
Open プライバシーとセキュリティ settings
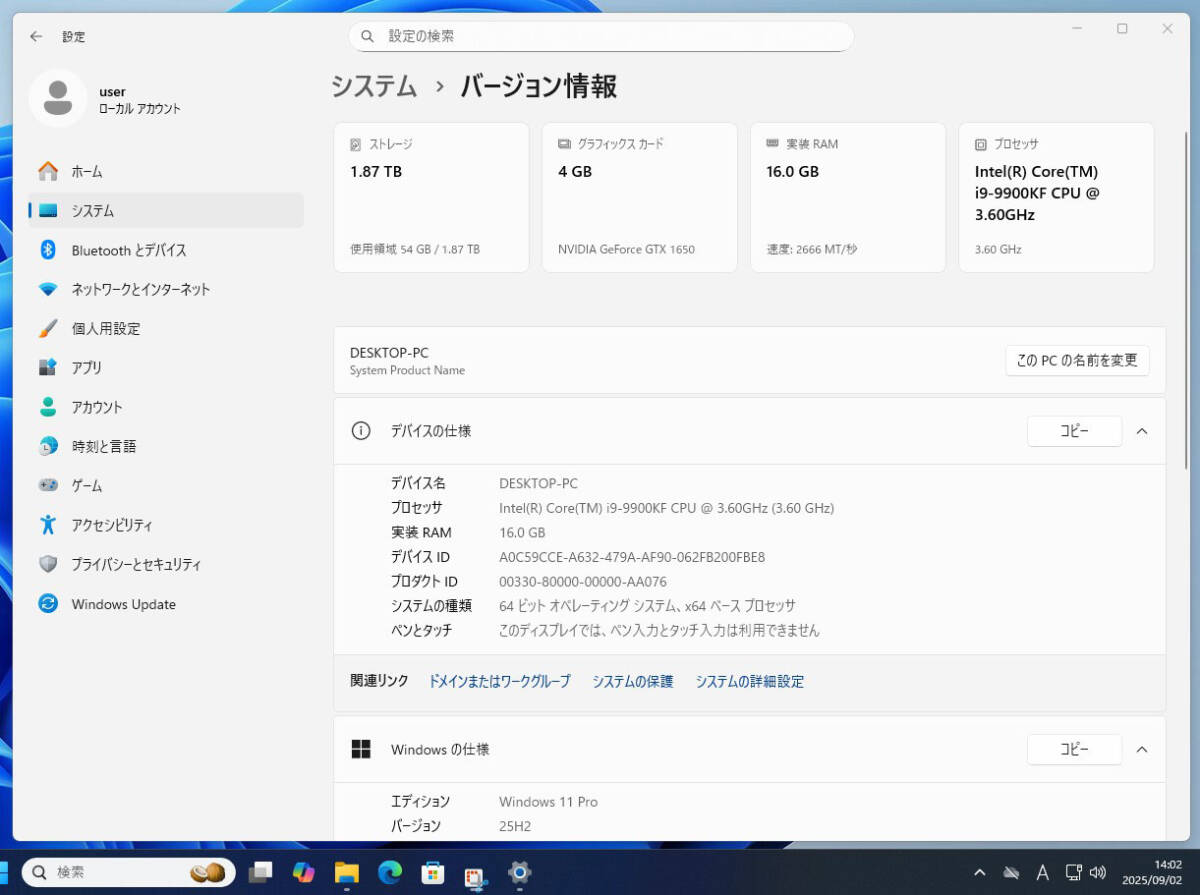pos(135,564)
